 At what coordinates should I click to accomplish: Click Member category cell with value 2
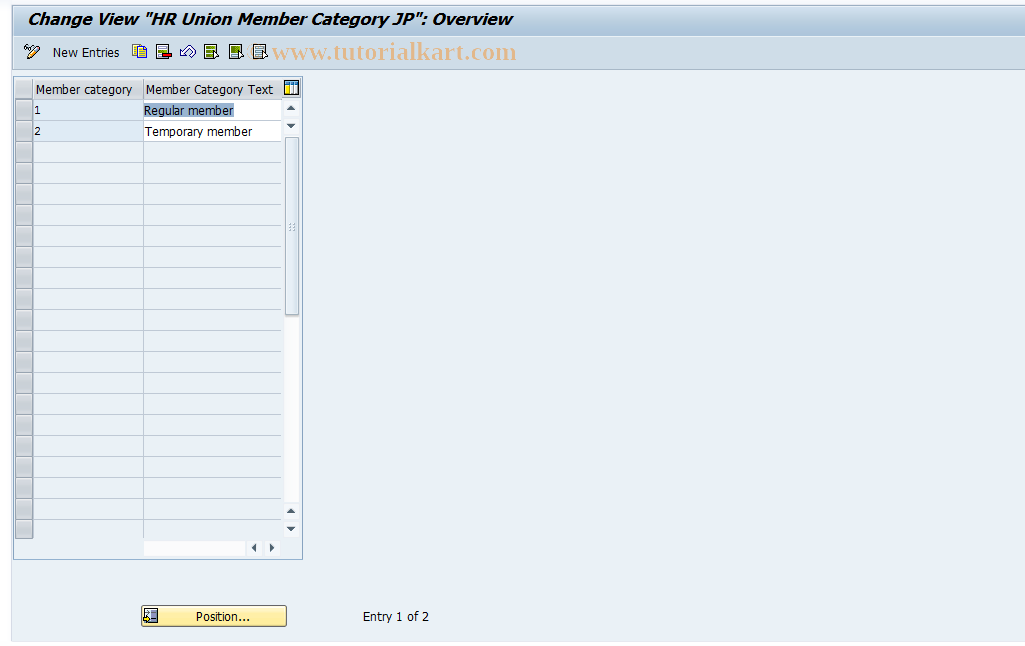click(88, 131)
